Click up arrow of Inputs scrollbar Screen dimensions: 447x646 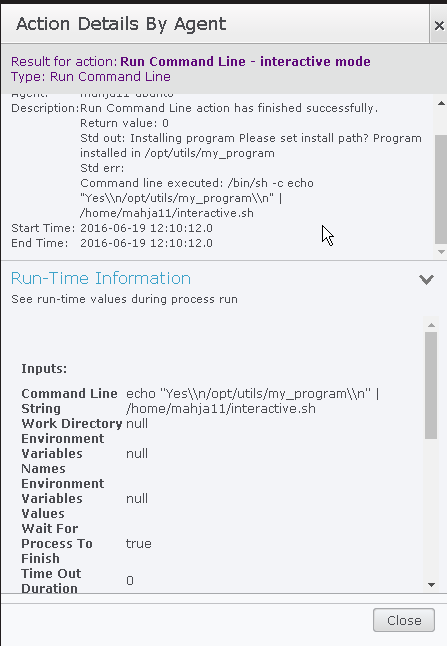(x=431, y=325)
